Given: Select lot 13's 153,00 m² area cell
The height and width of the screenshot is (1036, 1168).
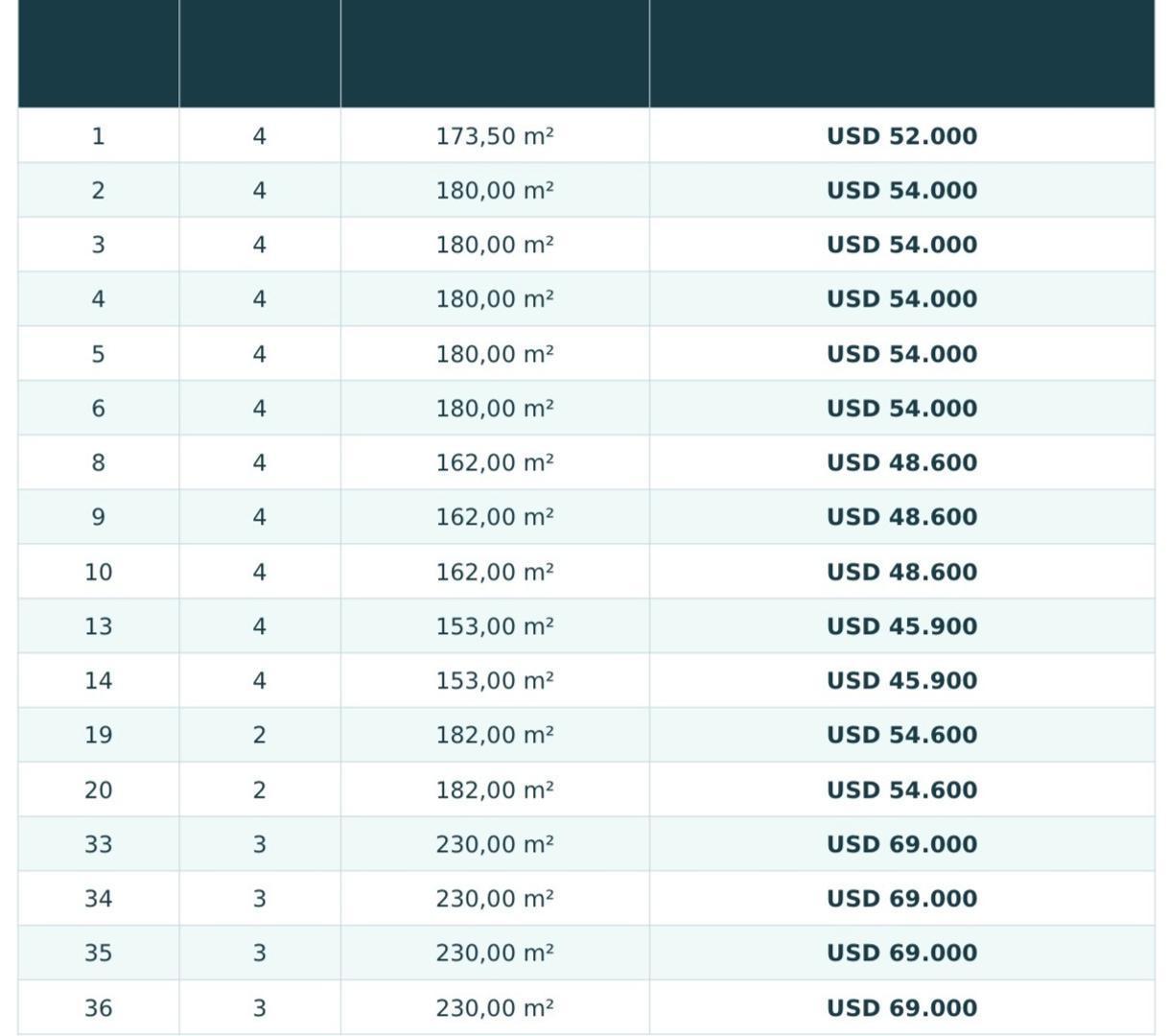Looking at the screenshot, I should coord(495,626).
